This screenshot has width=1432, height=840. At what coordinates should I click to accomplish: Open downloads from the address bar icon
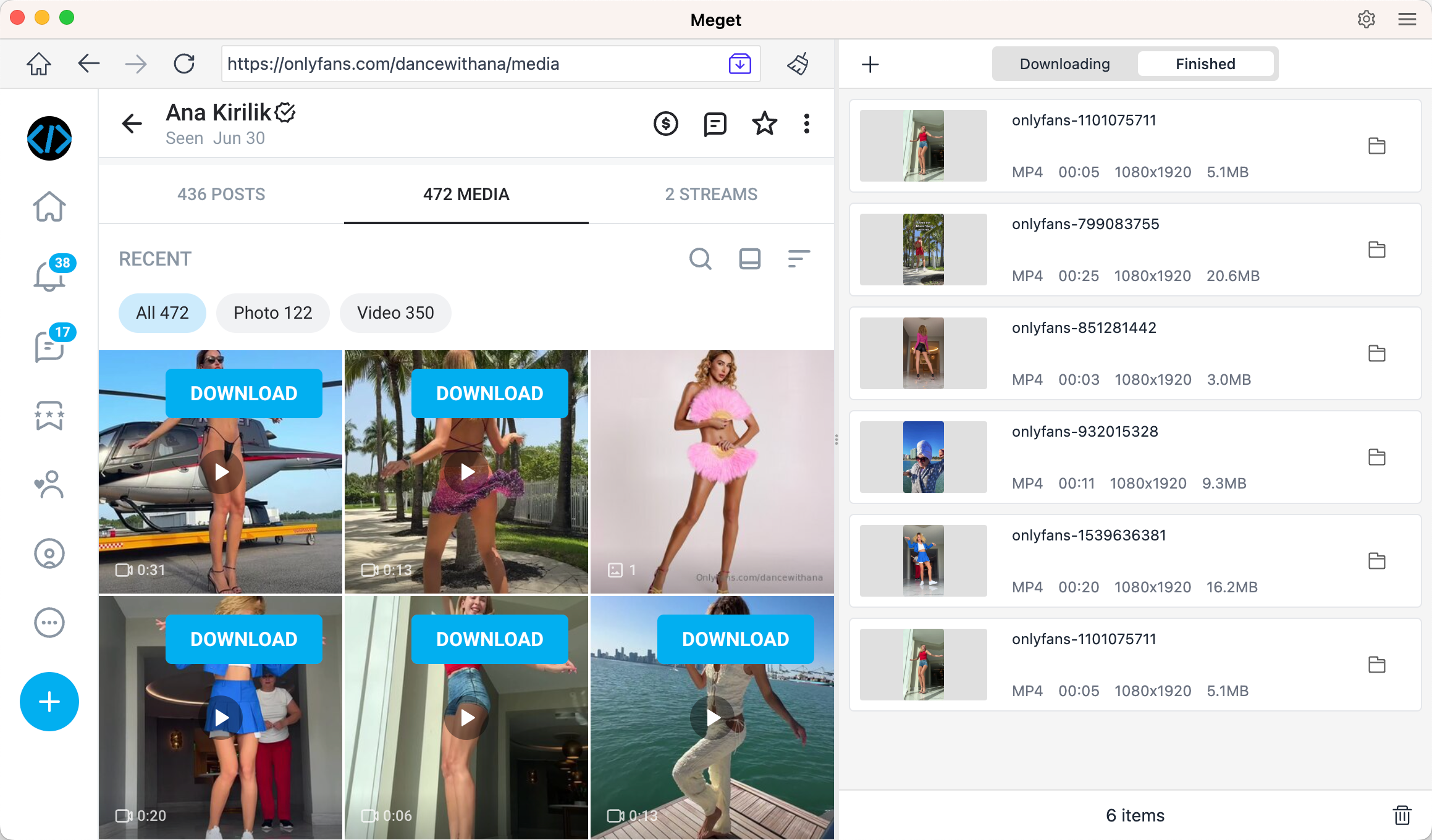[739, 64]
